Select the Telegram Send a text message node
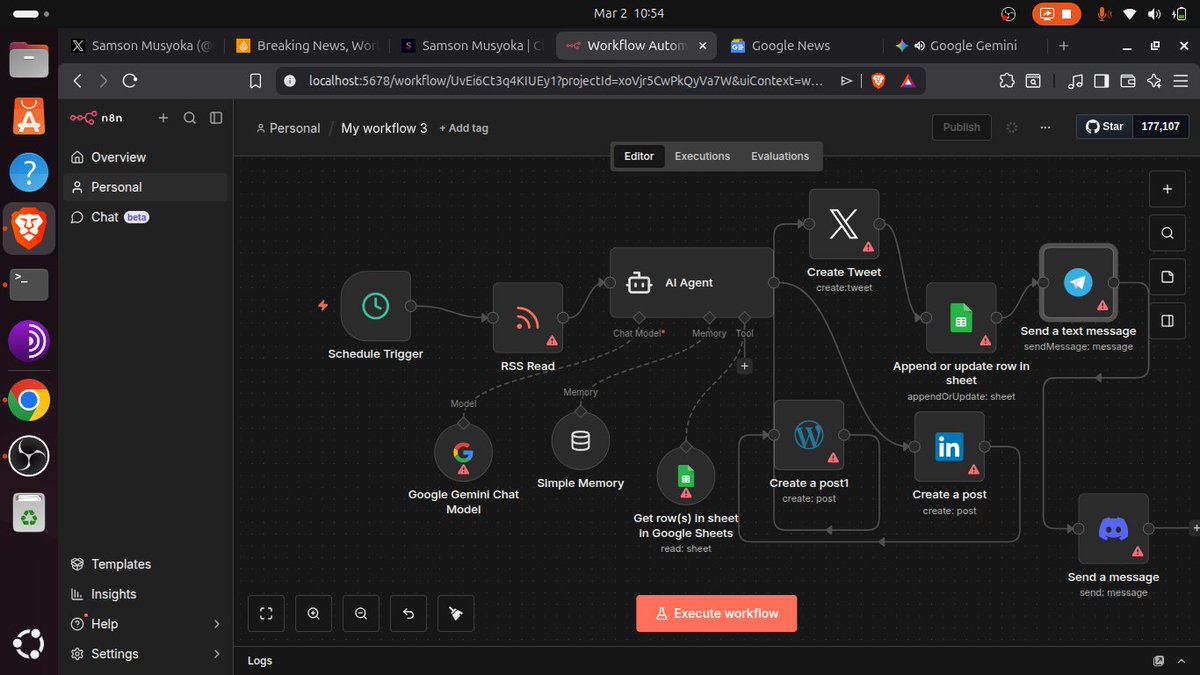Viewport: 1200px width, 675px height. (x=1078, y=282)
